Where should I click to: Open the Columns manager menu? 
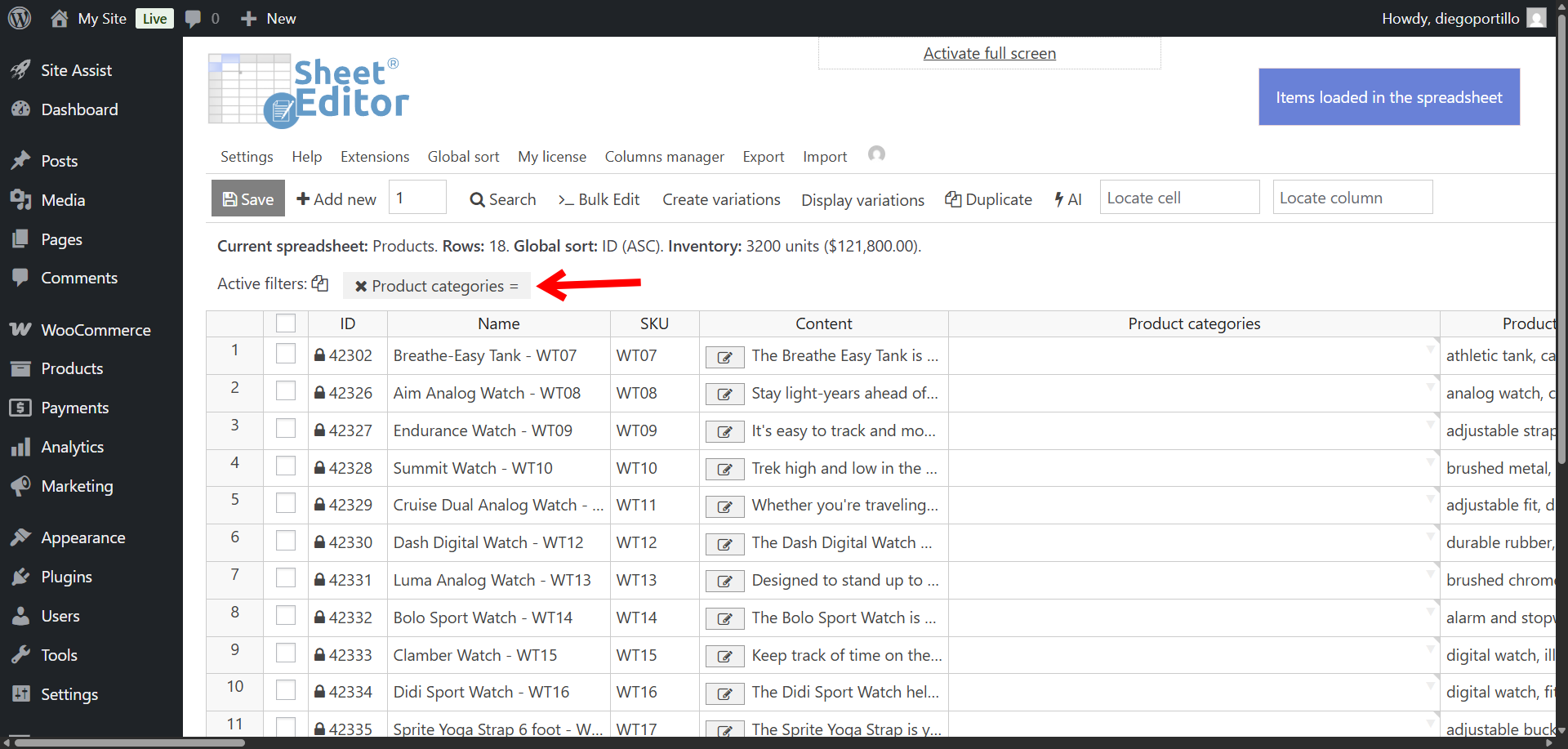pos(664,157)
